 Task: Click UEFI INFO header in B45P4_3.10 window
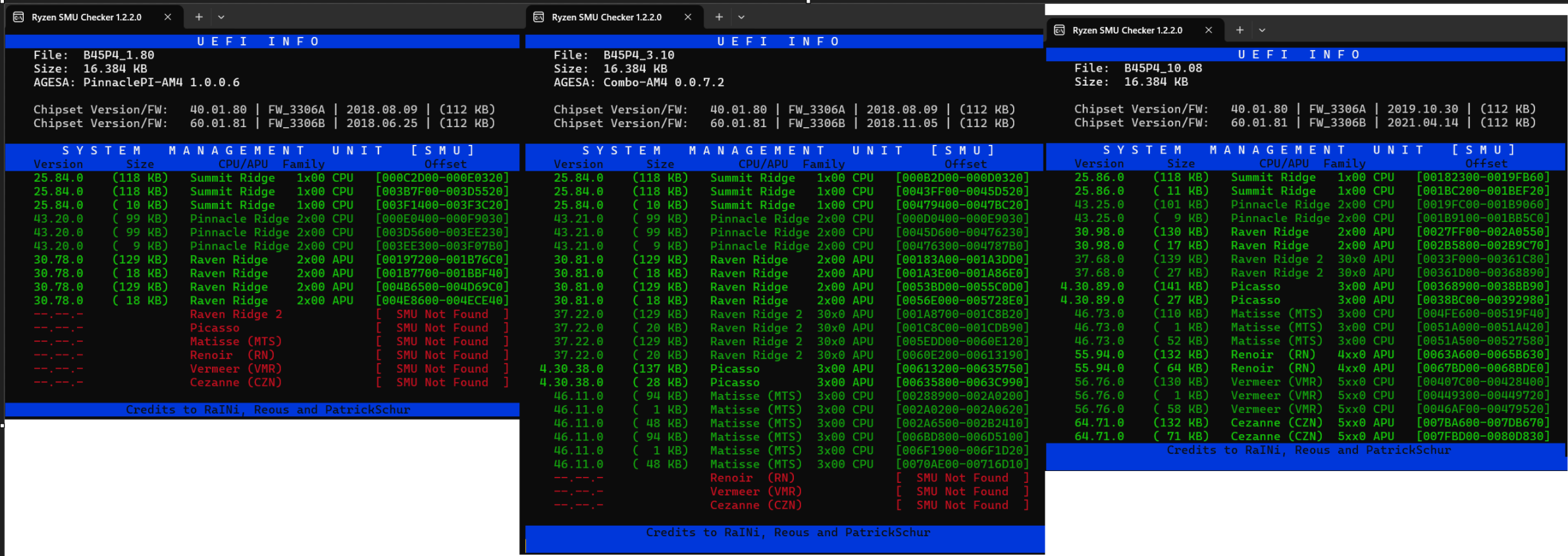pos(779,42)
